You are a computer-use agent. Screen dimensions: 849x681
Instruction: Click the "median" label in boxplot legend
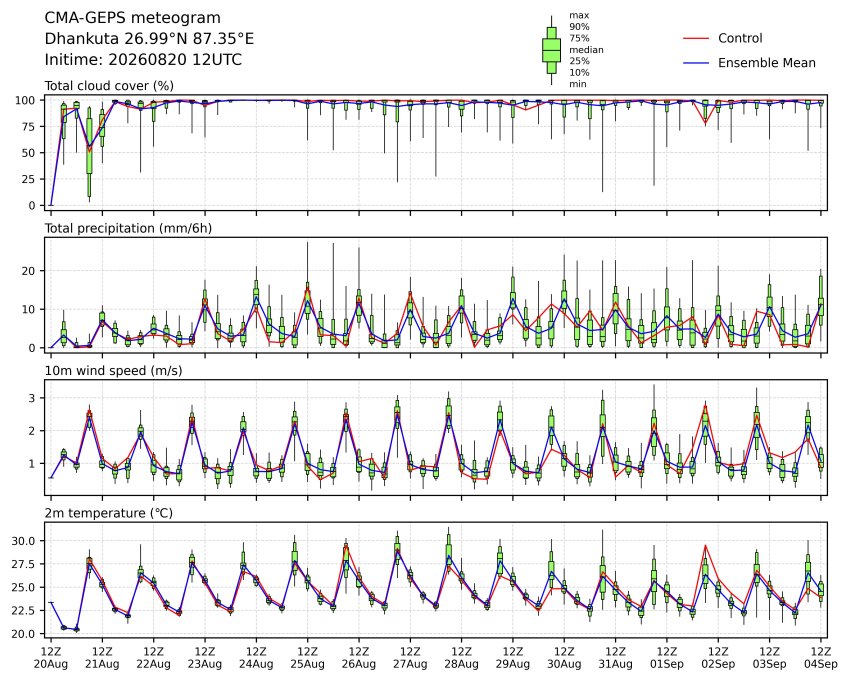point(586,50)
